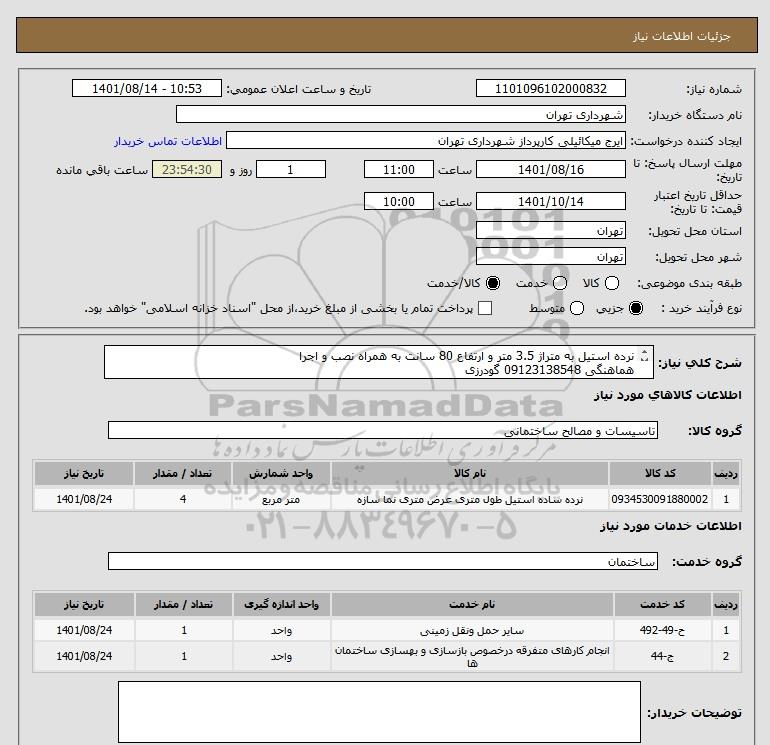Click the service name سایر حمل ونقل زمینی
This screenshot has height=745, width=770.
(472, 630)
